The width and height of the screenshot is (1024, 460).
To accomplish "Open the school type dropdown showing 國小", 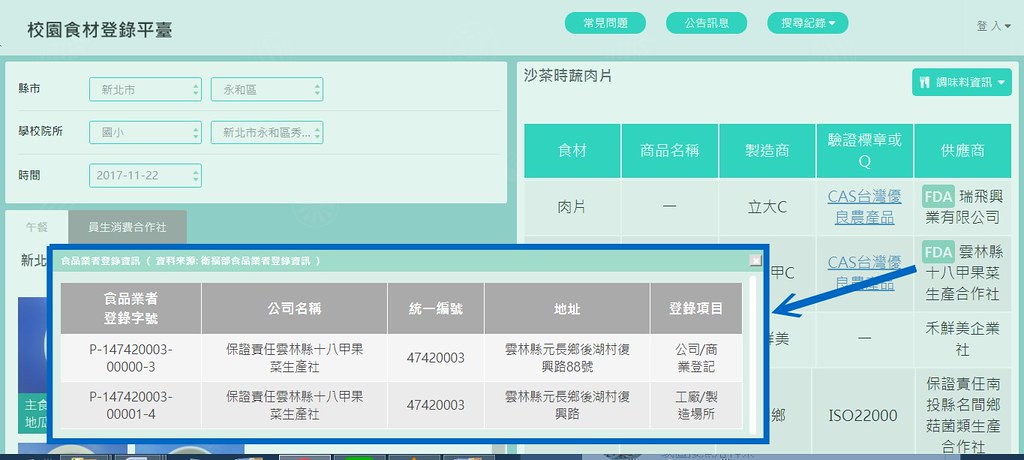I will 145,132.
